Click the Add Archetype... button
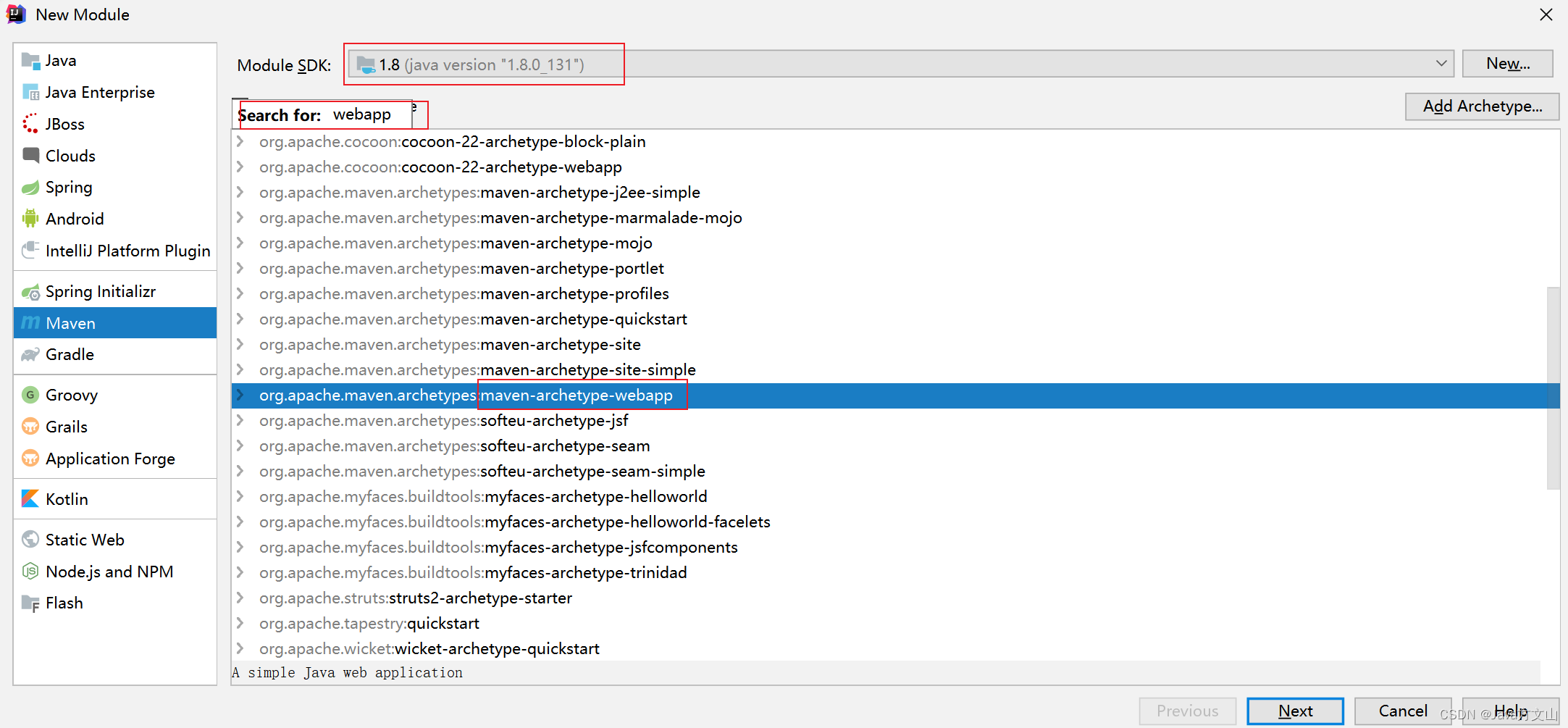The width and height of the screenshot is (1568, 728). (1482, 106)
